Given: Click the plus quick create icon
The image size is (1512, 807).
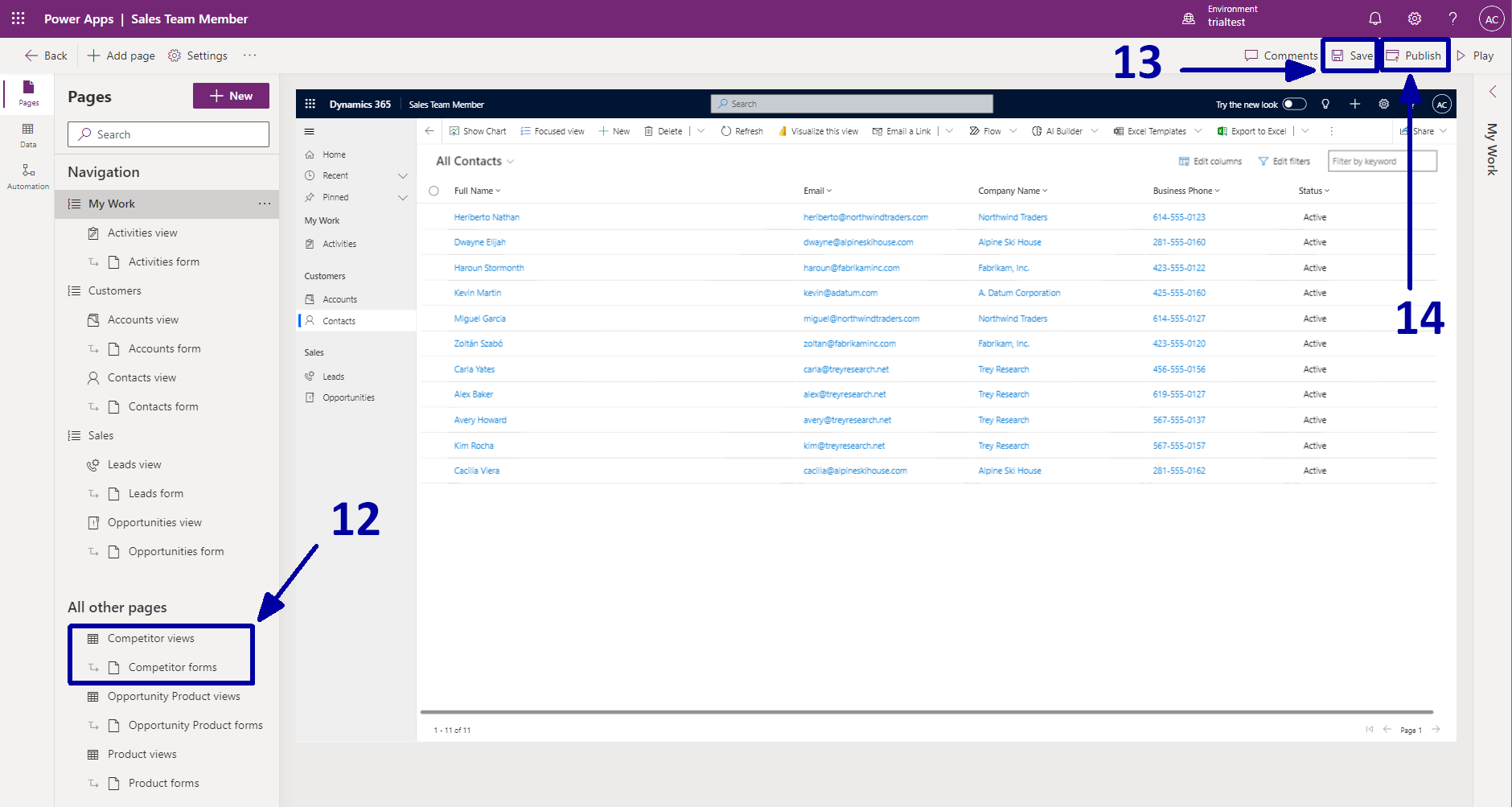Looking at the screenshot, I should (1354, 104).
